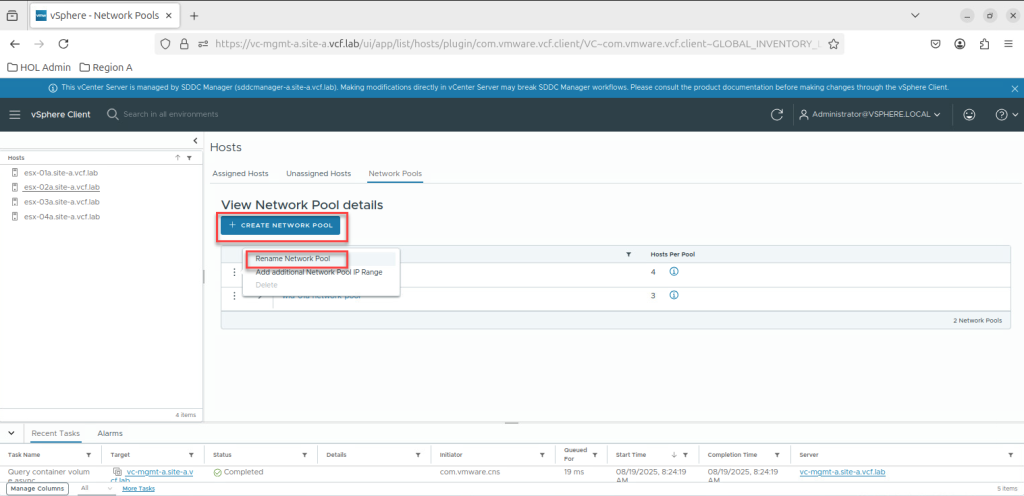Filter the Task Name column
Image resolution: width=1024 pixels, height=496 pixels.
[89, 454]
